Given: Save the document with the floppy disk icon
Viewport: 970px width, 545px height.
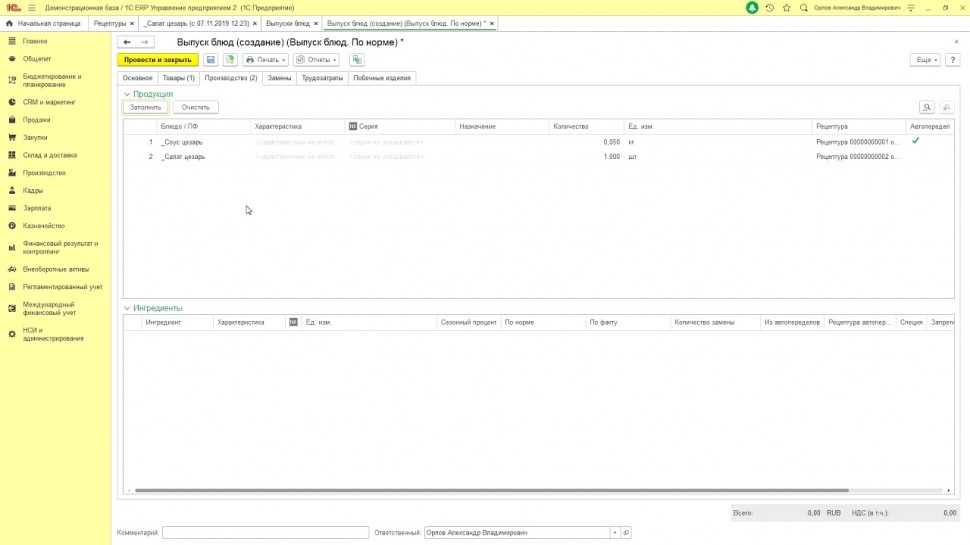Looking at the screenshot, I should pyautogui.click(x=211, y=60).
